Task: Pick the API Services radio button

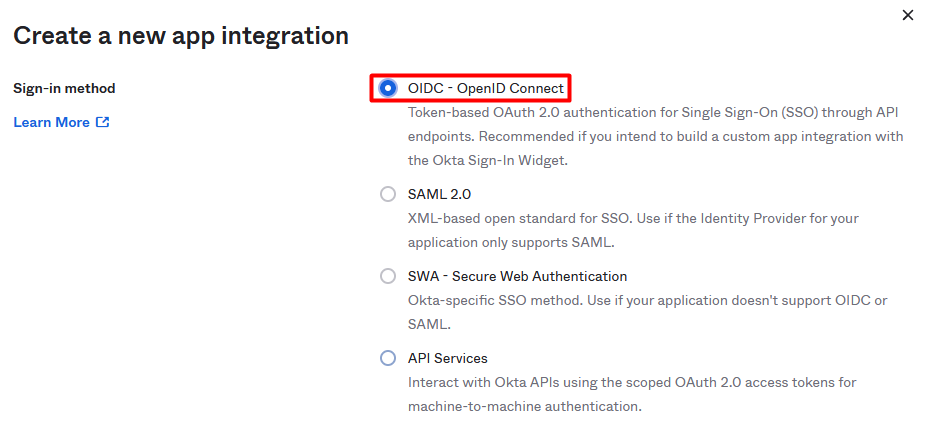Action: click(388, 358)
